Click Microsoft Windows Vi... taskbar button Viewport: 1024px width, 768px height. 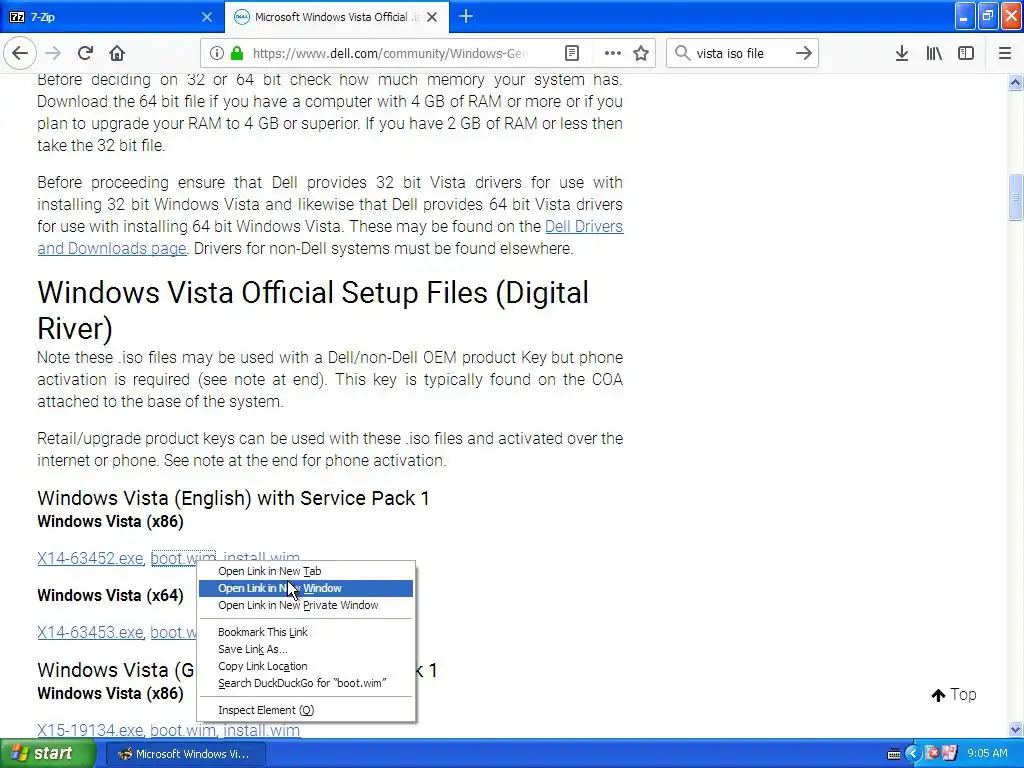click(x=184, y=754)
